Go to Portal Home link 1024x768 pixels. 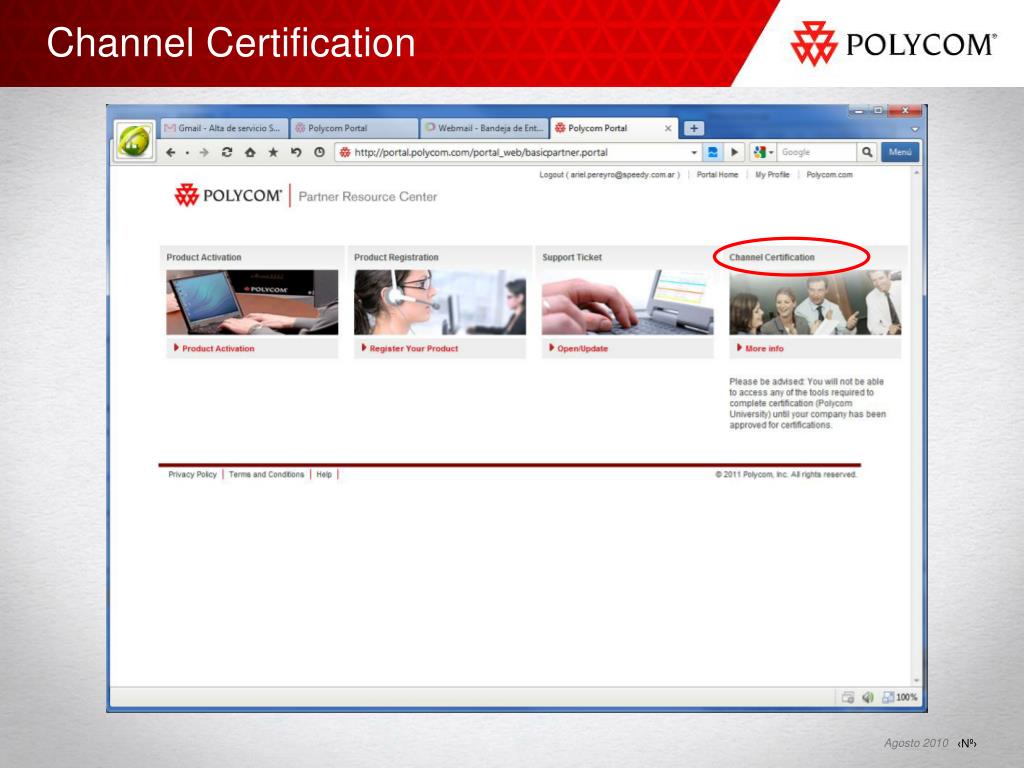(x=717, y=175)
